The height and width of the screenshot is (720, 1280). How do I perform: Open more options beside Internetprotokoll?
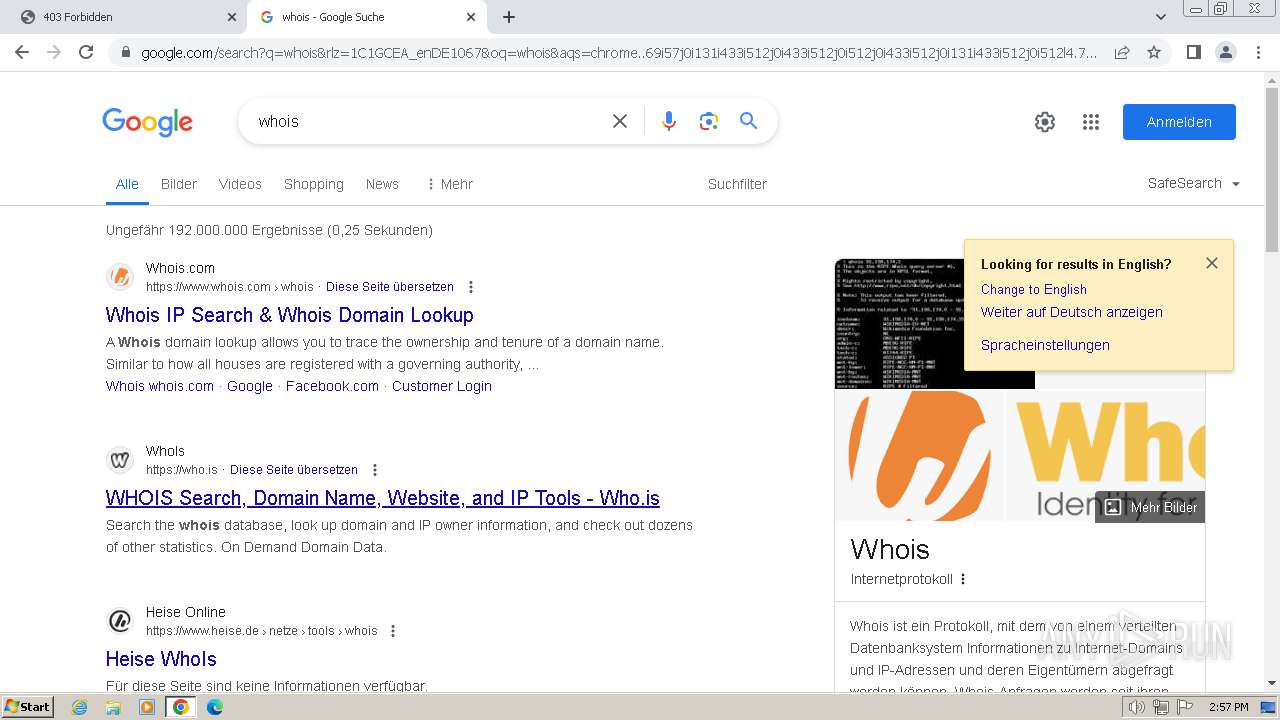[963, 579]
